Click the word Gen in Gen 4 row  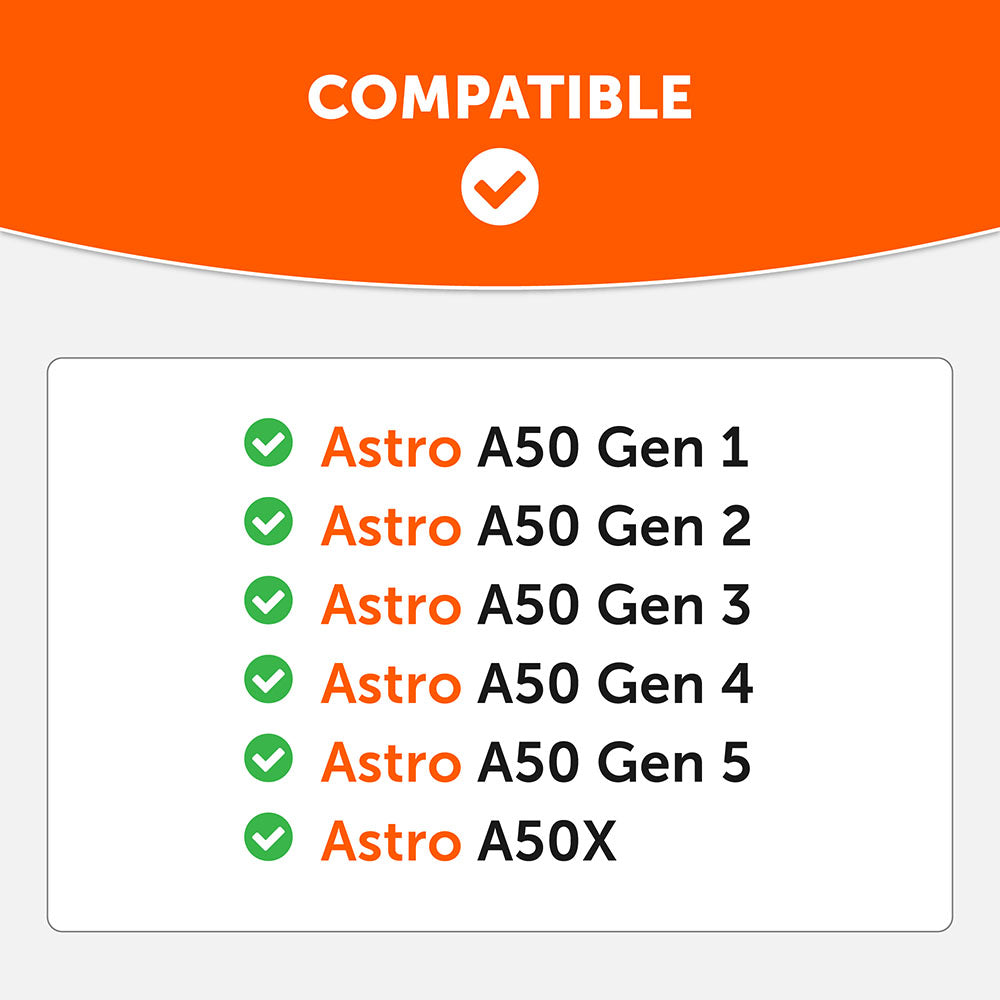651,684
